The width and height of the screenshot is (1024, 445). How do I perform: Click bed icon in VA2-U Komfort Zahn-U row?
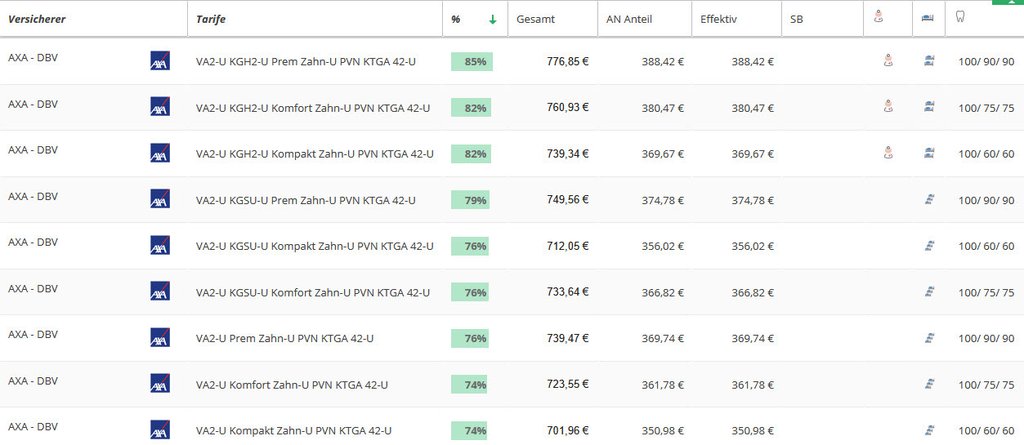928,384
